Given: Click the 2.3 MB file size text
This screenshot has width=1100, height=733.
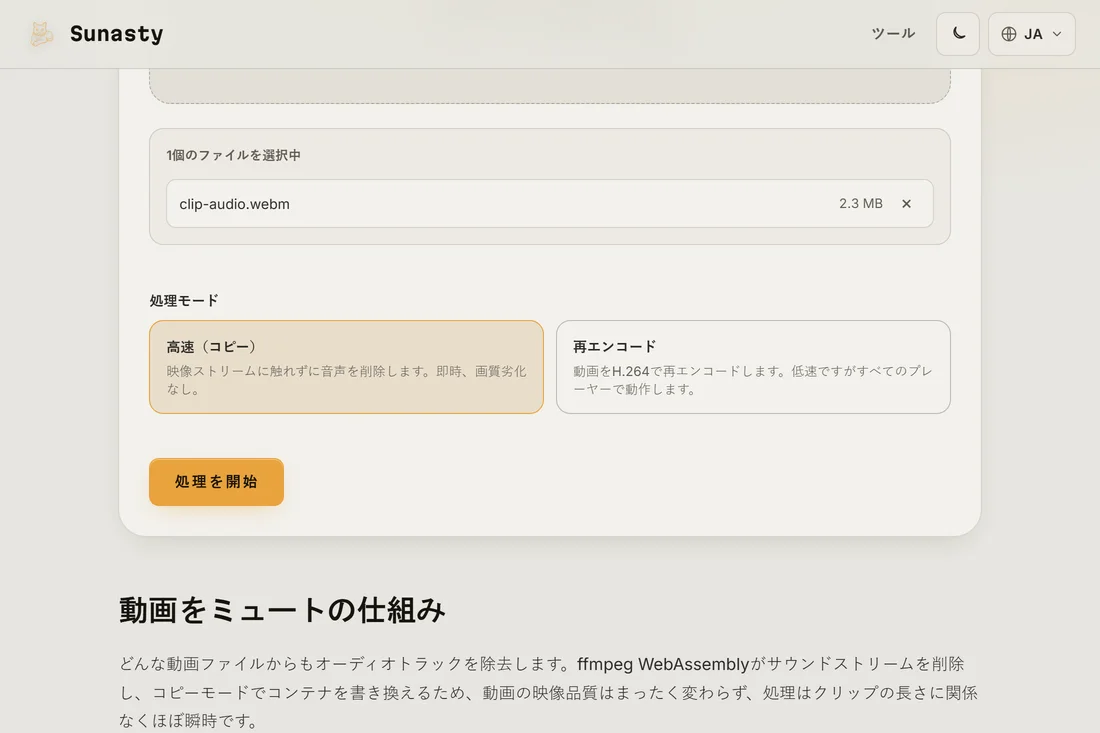Looking at the screenshot, I should click(x=861, y=203).
